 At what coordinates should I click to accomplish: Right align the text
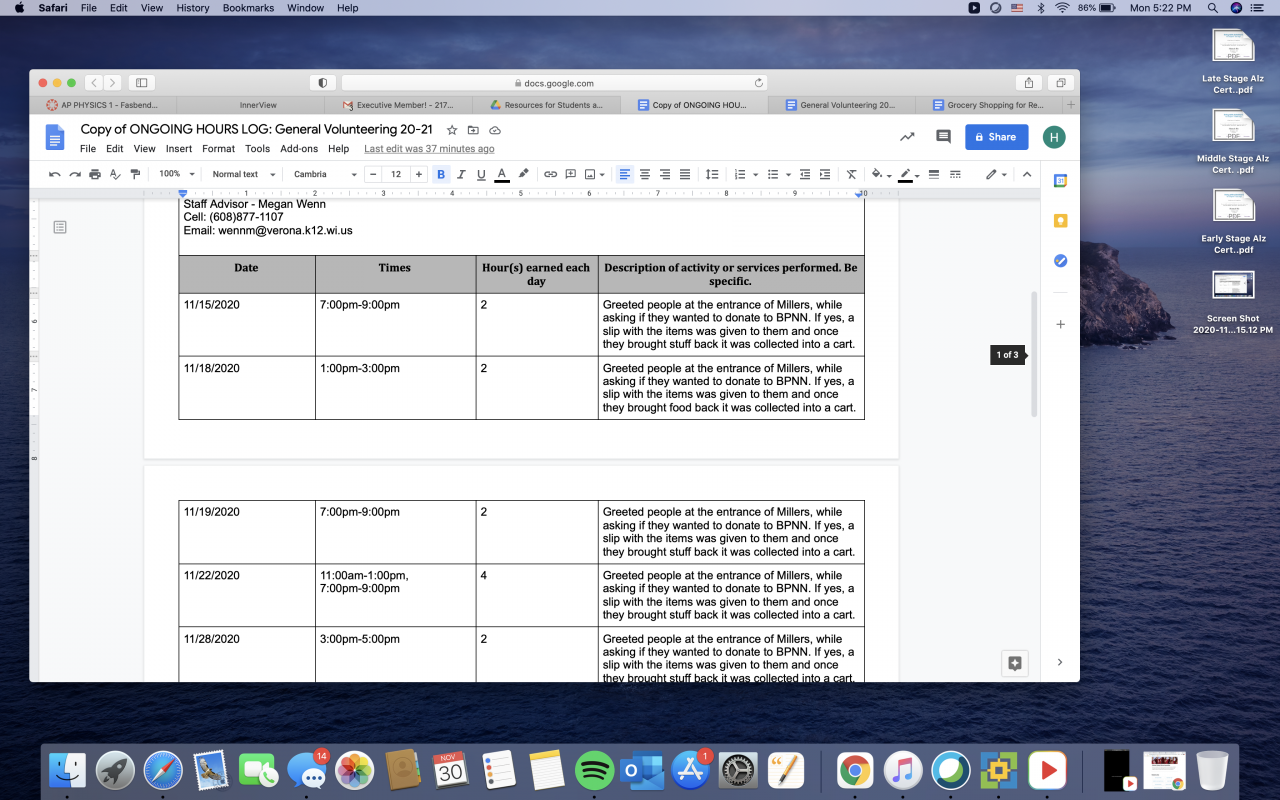pyautogui.click(x=665, y=174)
